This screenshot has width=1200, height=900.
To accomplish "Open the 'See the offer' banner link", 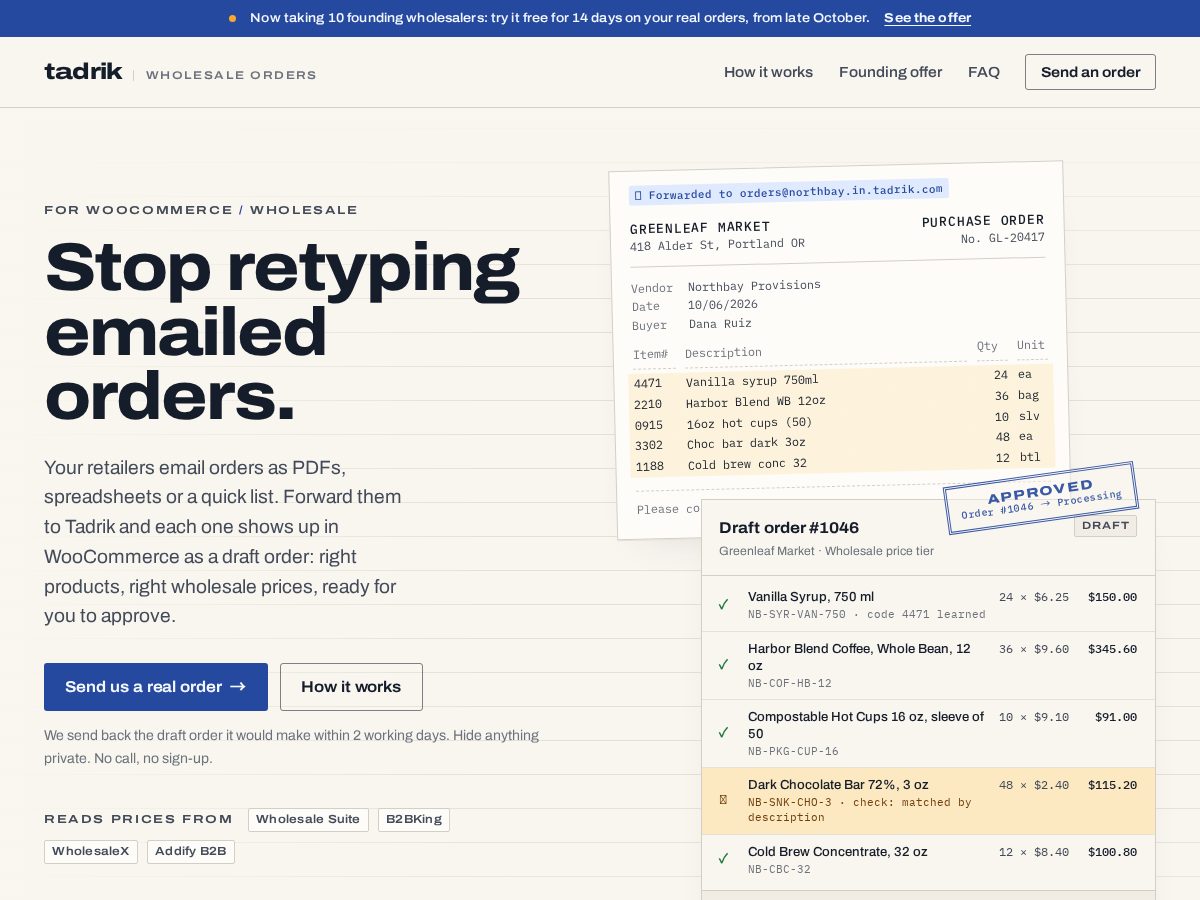I will tap(927, 18).
